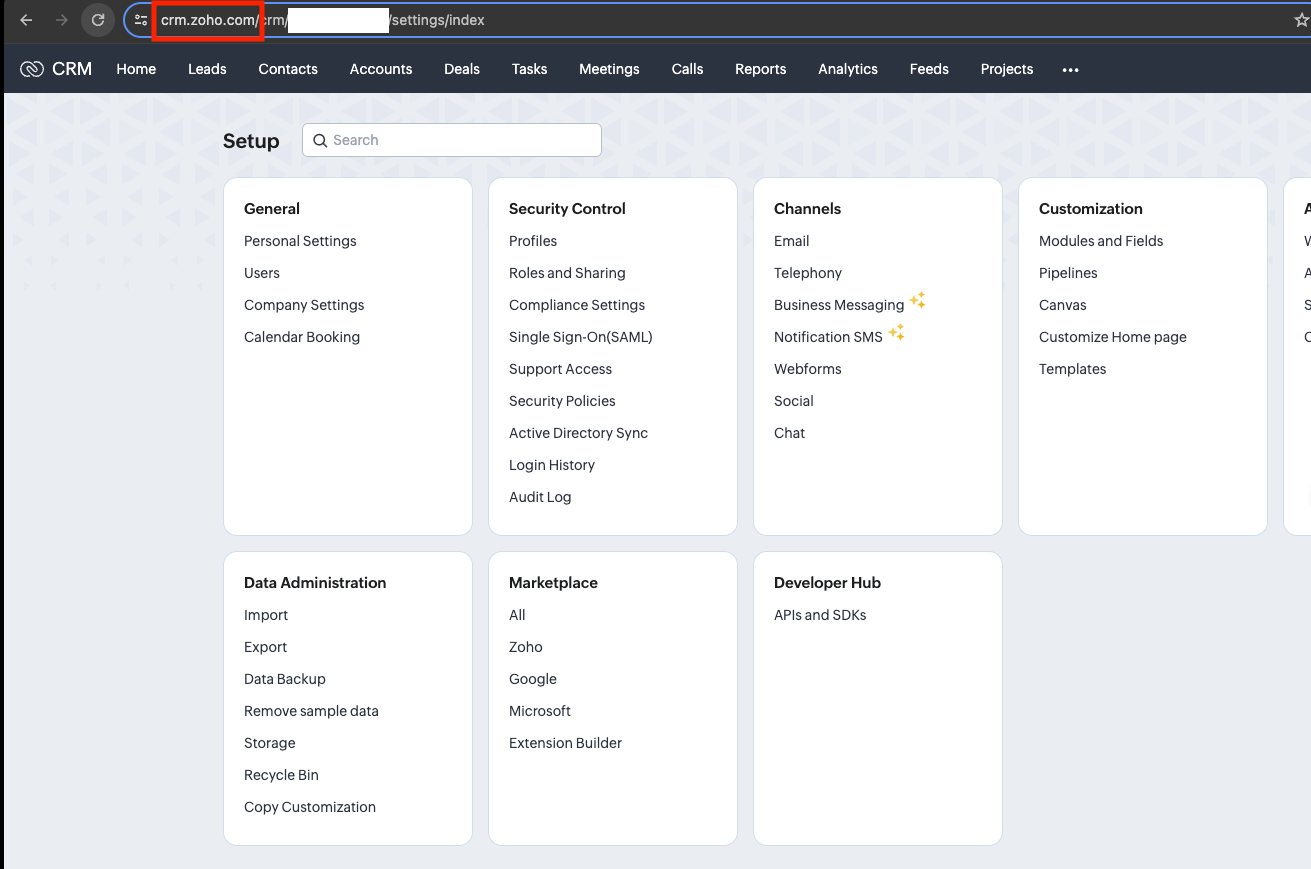Select Extension Builder in Marketplace

pyautogui.click(x=565, y=743)
